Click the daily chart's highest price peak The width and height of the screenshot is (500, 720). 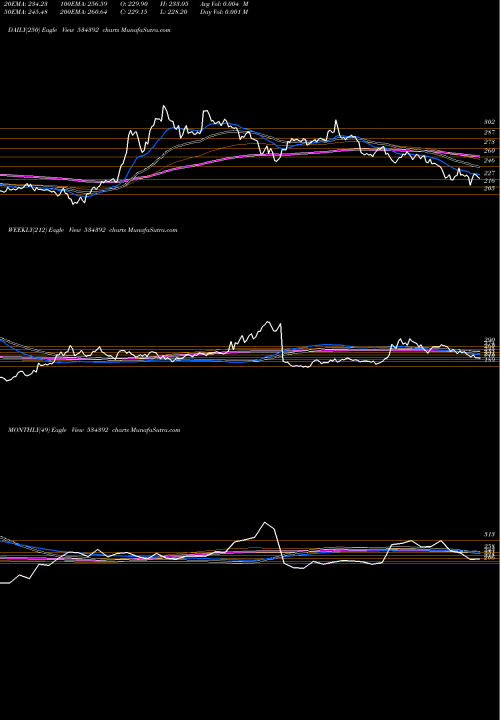164,106
